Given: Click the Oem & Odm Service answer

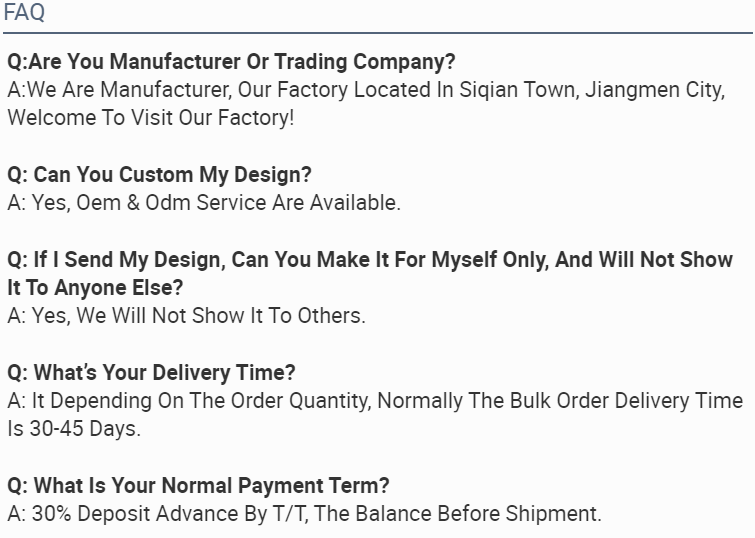Looking at the screenshot, I should (204, 202).
